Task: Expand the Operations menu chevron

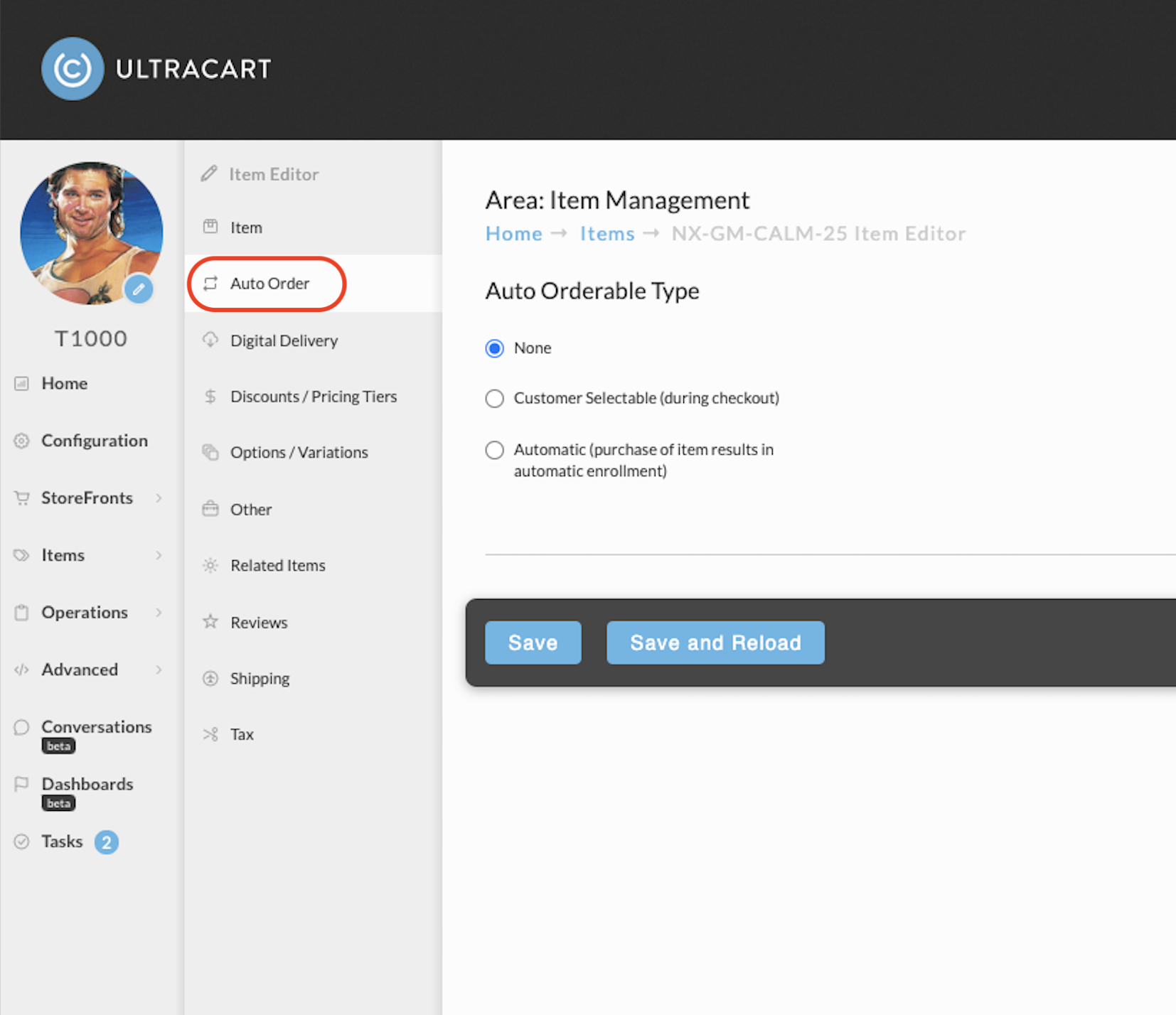Action: (x=159, y=612)
